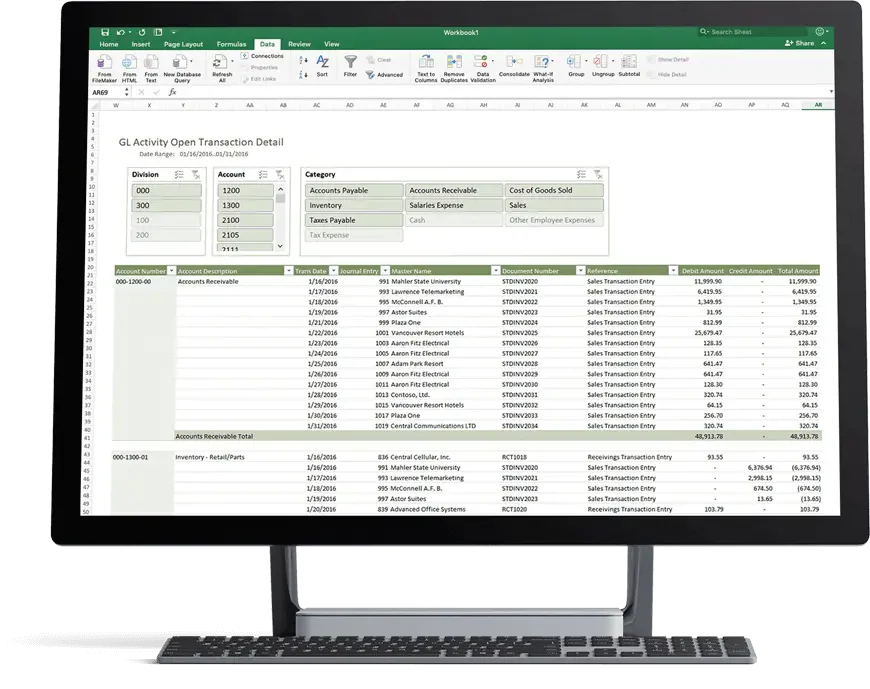The image size is (870, 689).
Task: Open the Reference column filter dropdown
Action: [672, 271]
